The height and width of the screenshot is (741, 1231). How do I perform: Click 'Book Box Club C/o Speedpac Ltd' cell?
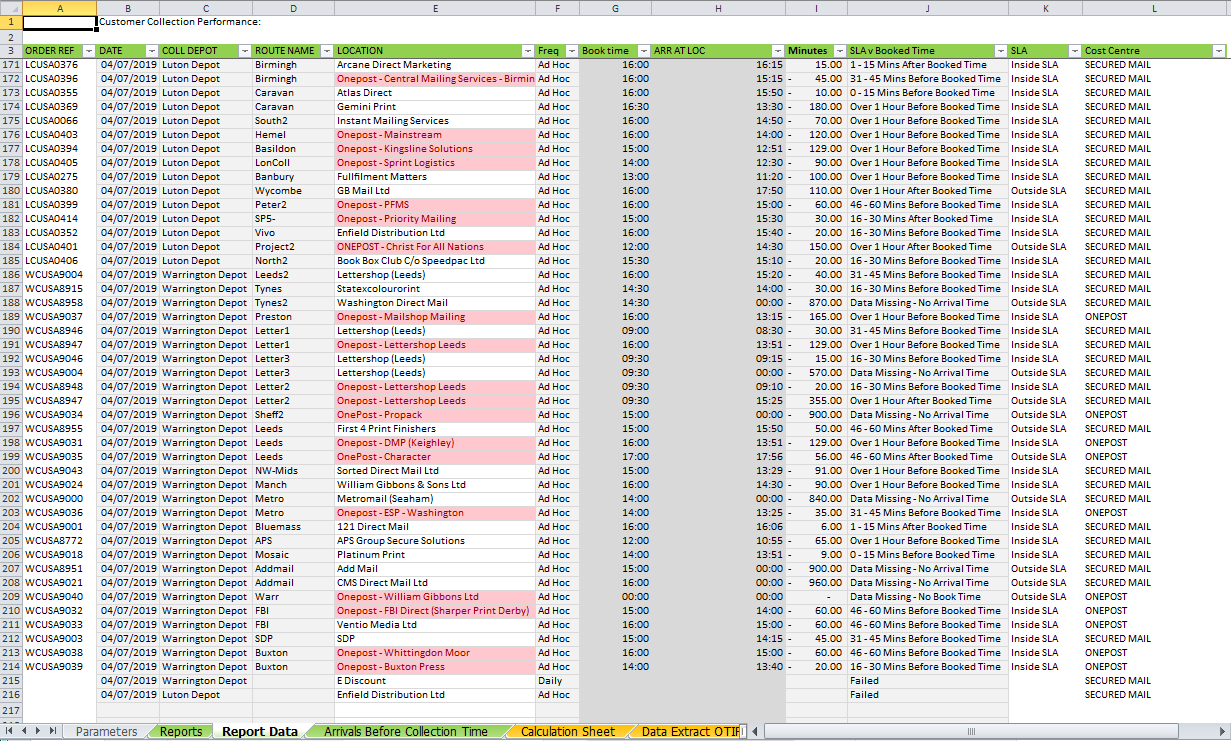click(x=435, y=261)
